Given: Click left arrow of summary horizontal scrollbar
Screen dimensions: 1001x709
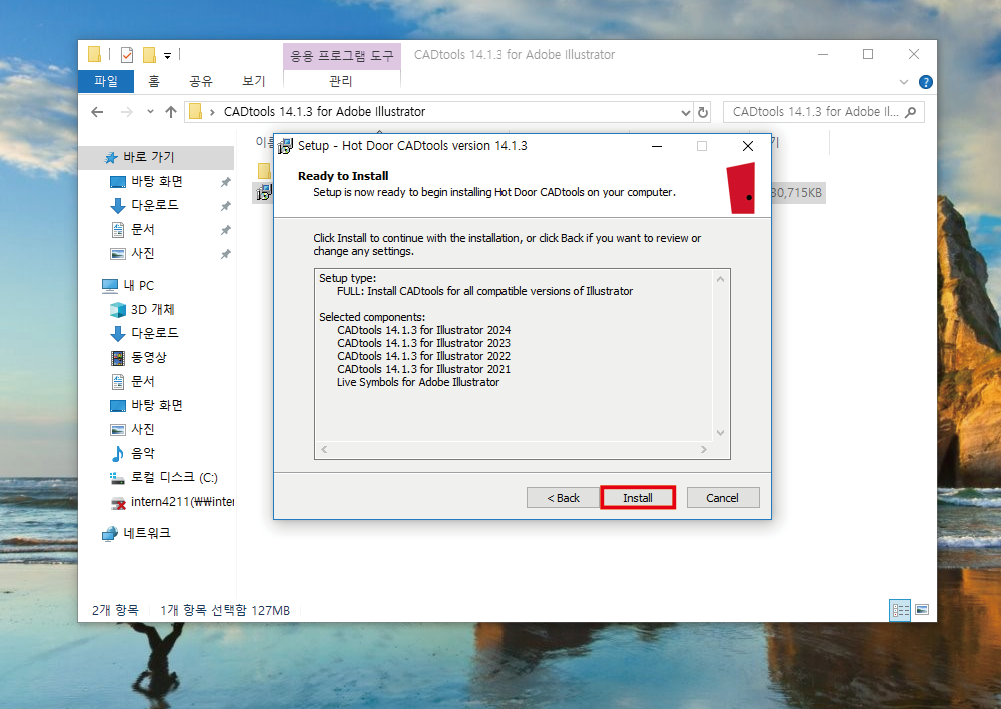Looking at the screenshot, I should (x=324, y=449).
